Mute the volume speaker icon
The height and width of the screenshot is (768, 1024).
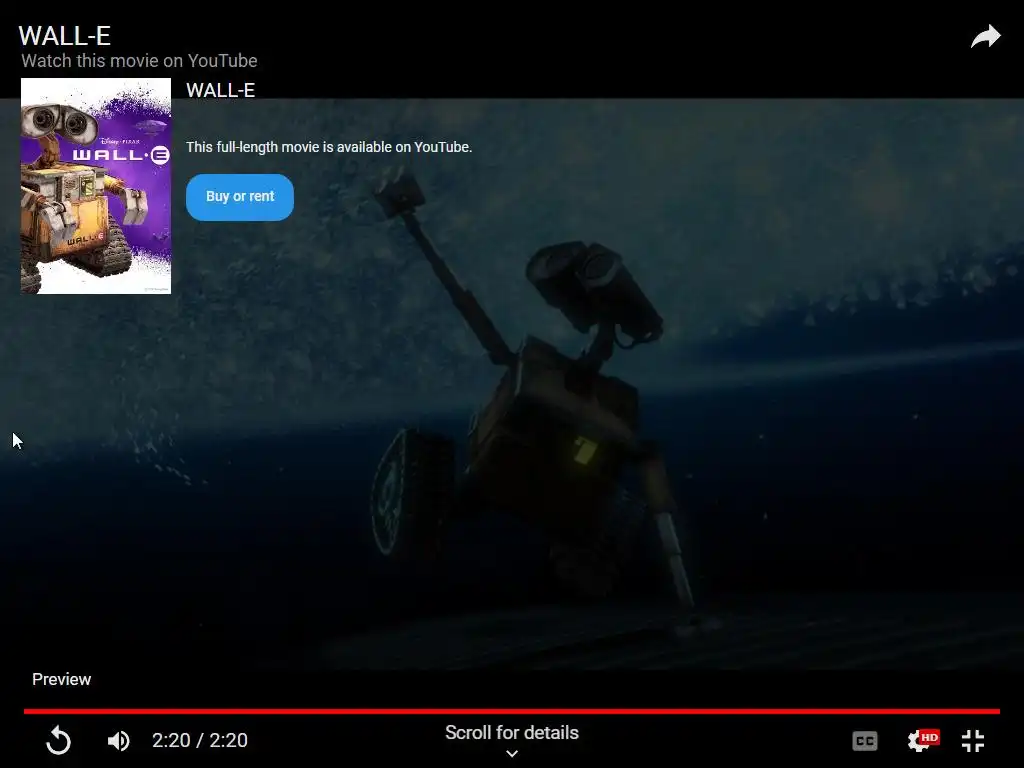(x=118, y=741)
